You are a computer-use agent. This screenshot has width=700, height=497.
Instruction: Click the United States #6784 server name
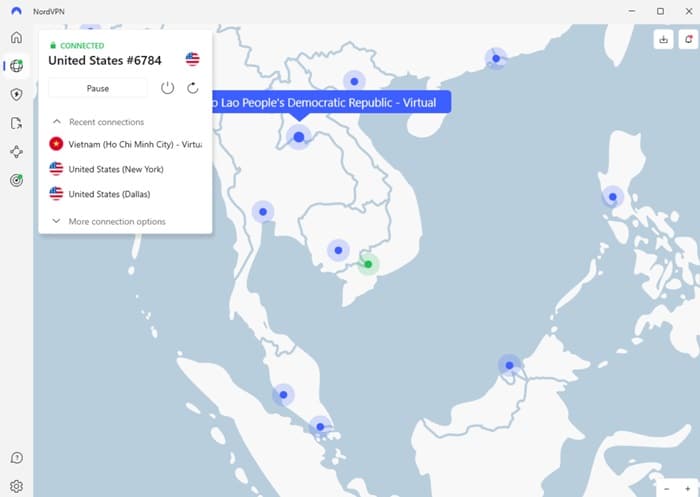[x=105, y=60]
